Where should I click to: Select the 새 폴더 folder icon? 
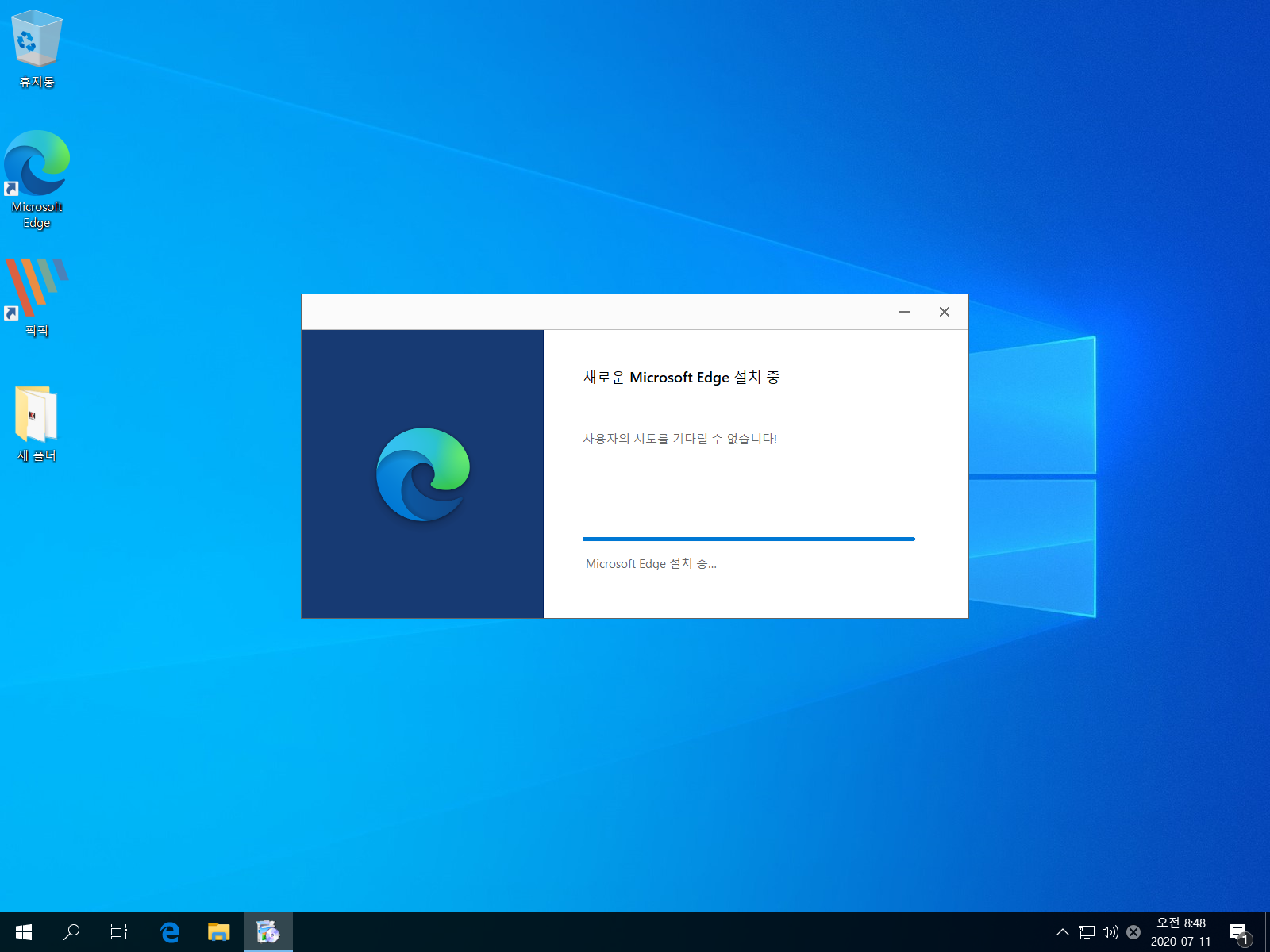click(x=37, y=424)
